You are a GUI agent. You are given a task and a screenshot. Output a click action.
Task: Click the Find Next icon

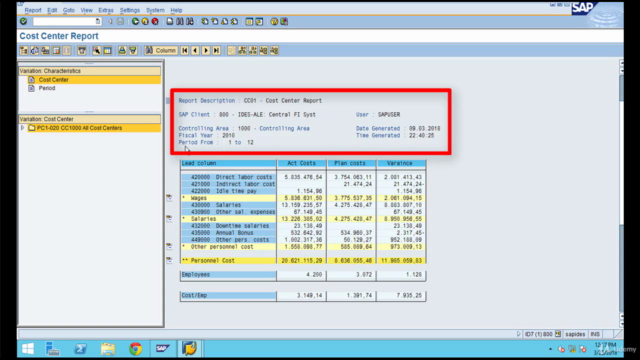click(x=190, y=21)
